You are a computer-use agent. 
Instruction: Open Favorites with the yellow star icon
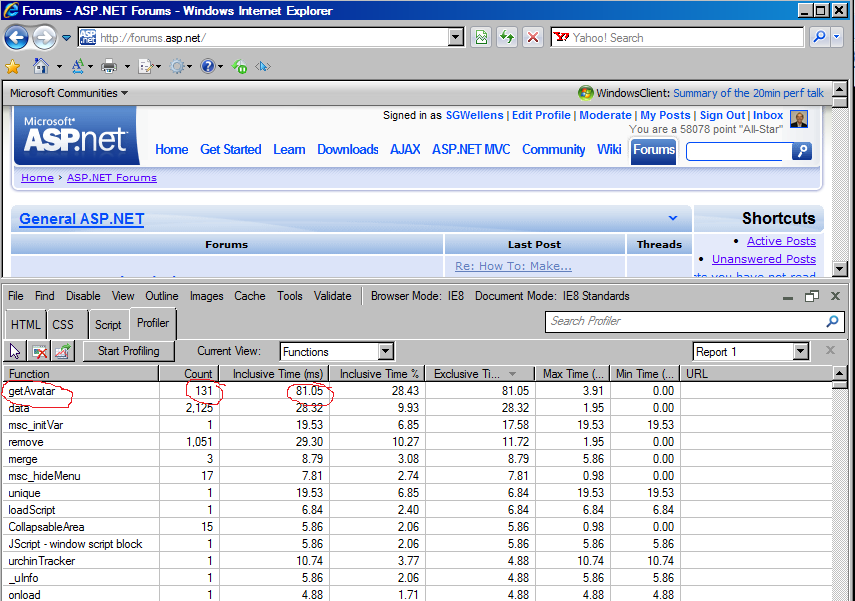pyautogui.click(x=13, y=67)
